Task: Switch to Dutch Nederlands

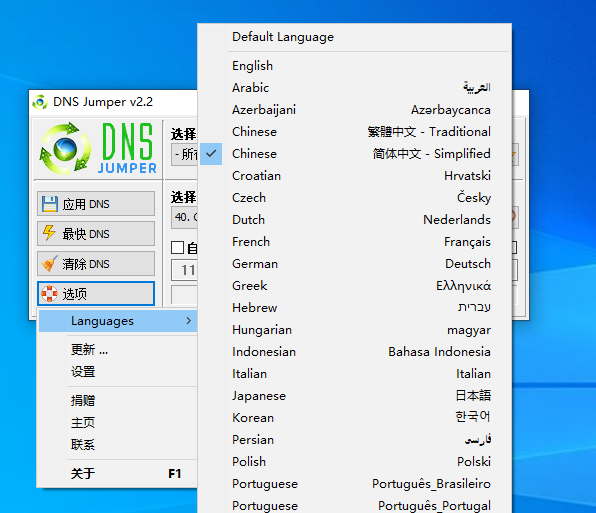Action: (x=355, y=220)
